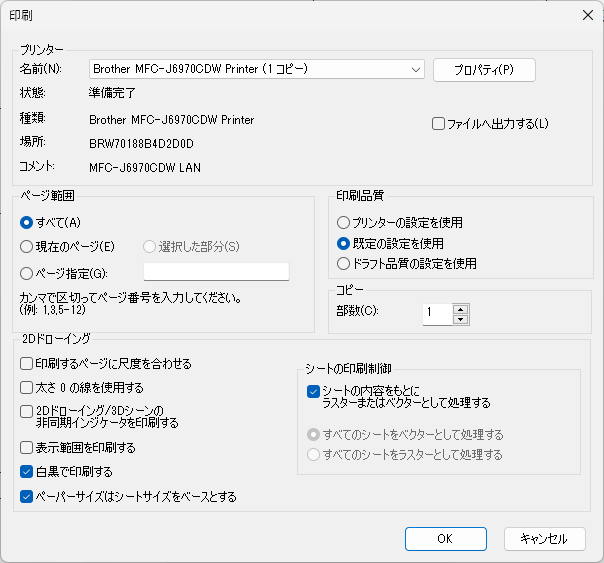604x563 pixels.
Task: Click the page number input field
Action: click(x=216, y=272)
